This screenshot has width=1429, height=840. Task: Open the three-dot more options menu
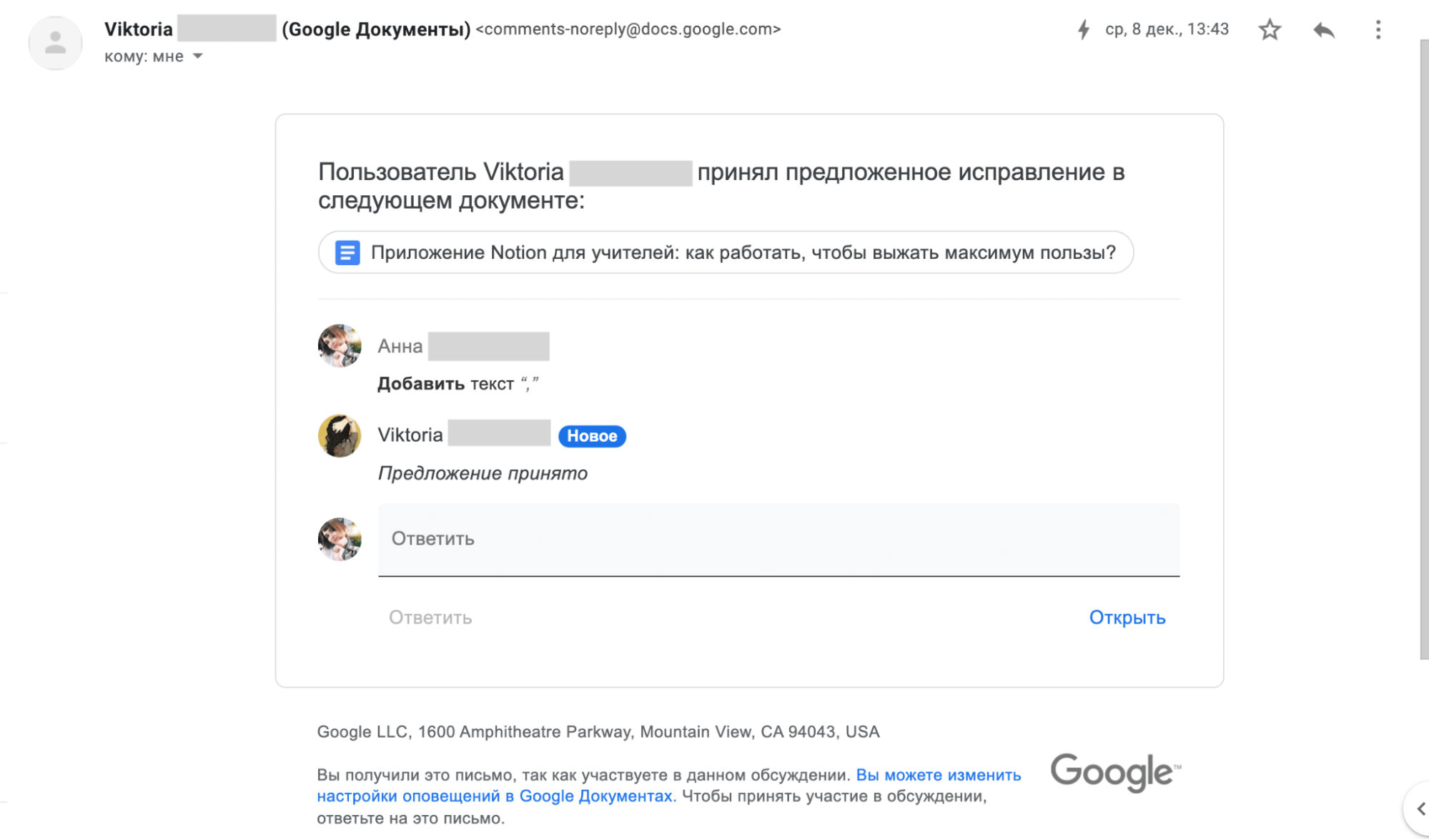pos(1378,30)
